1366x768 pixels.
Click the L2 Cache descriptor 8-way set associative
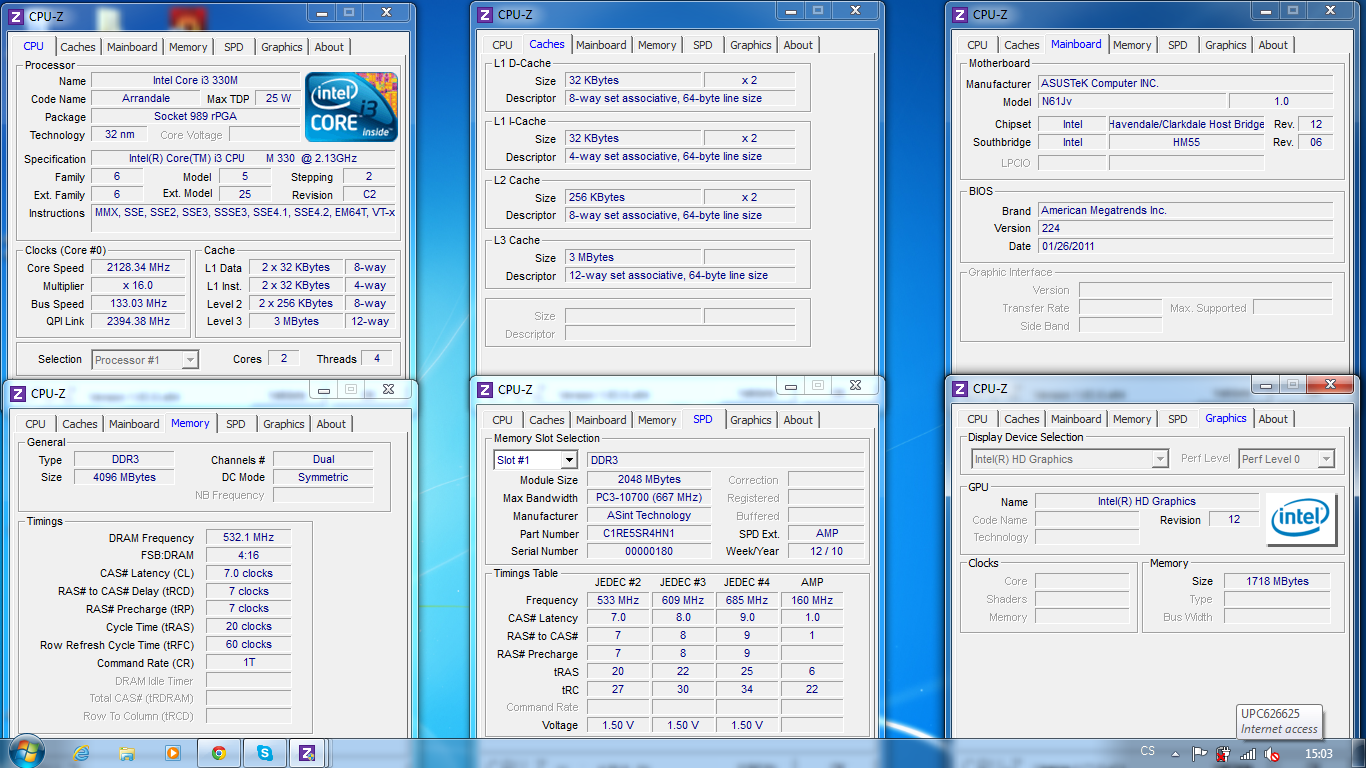tap(680, 215)
